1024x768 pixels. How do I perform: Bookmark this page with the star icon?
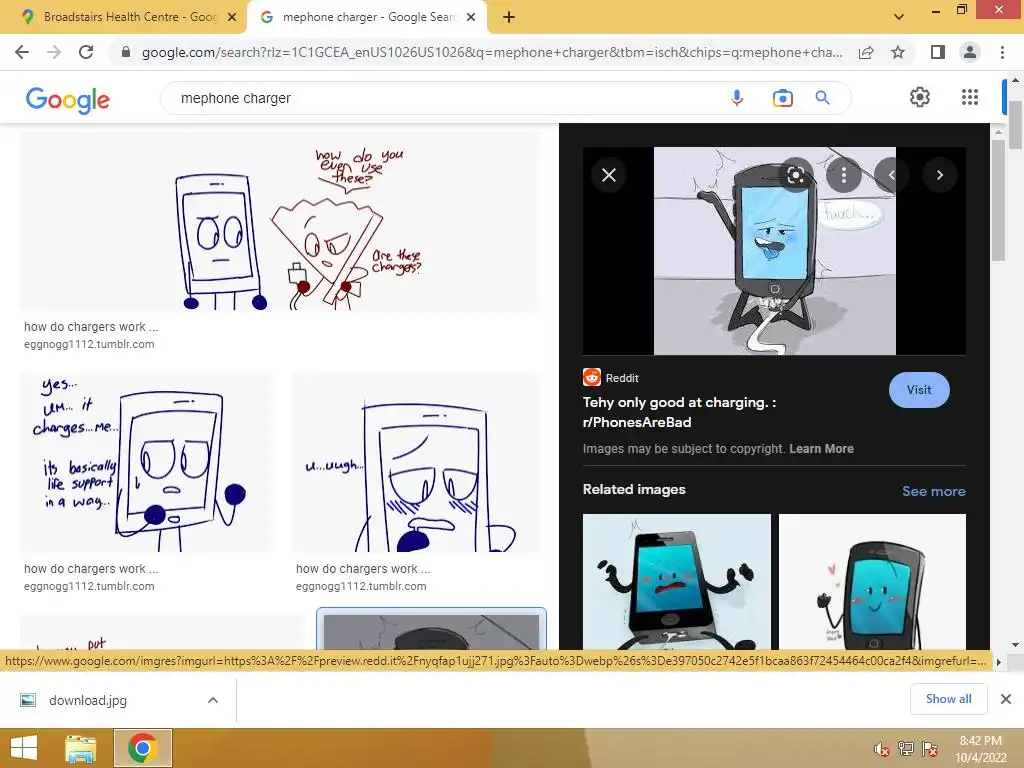(898, 52)
